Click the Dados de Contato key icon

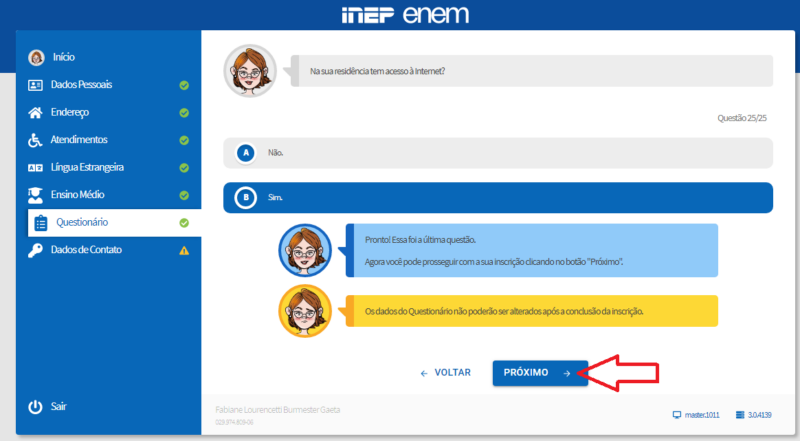[36, 250]
